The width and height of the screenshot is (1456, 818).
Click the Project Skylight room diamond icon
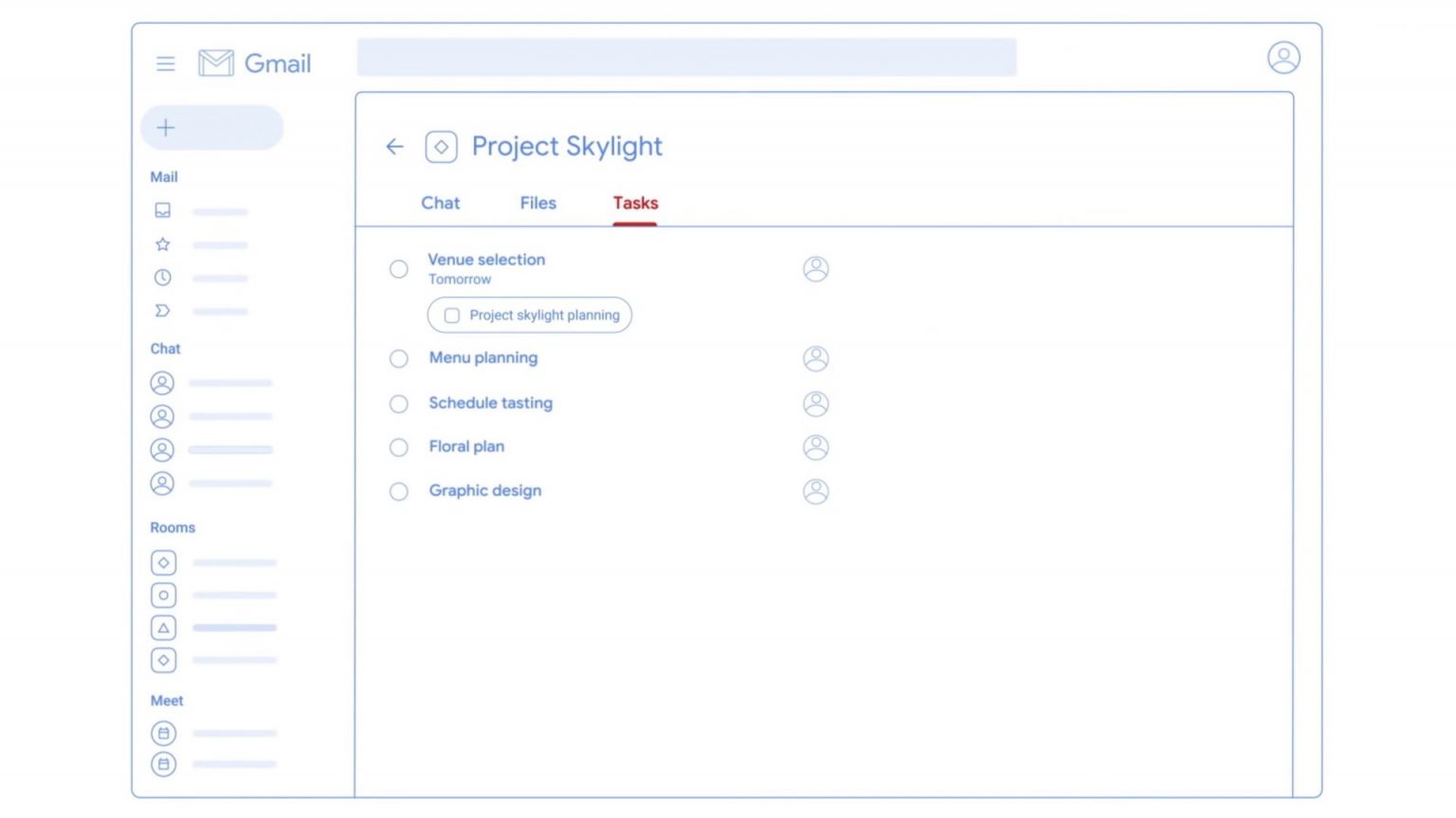[441, 147]
